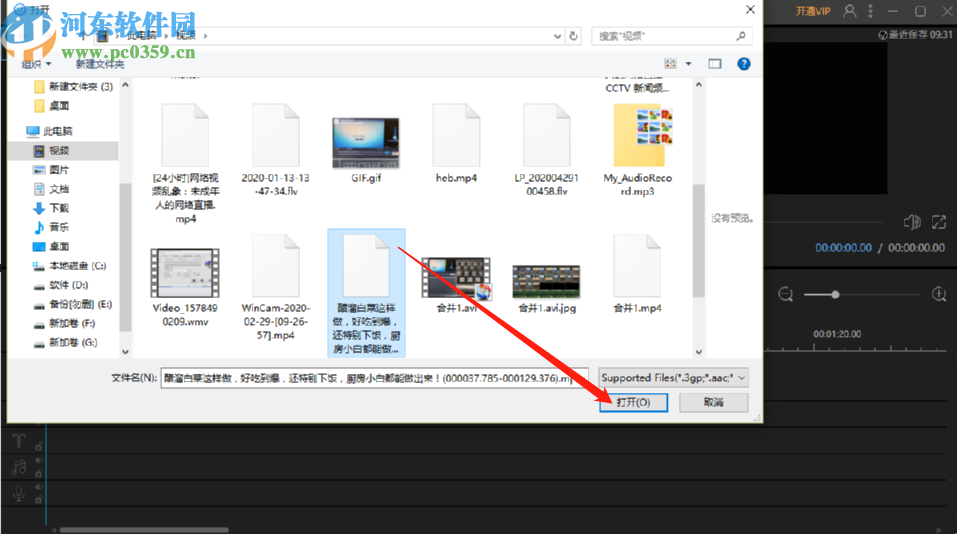Click the timeline zoom slider handle
The image size is (957, 534).
click(835, 295)
